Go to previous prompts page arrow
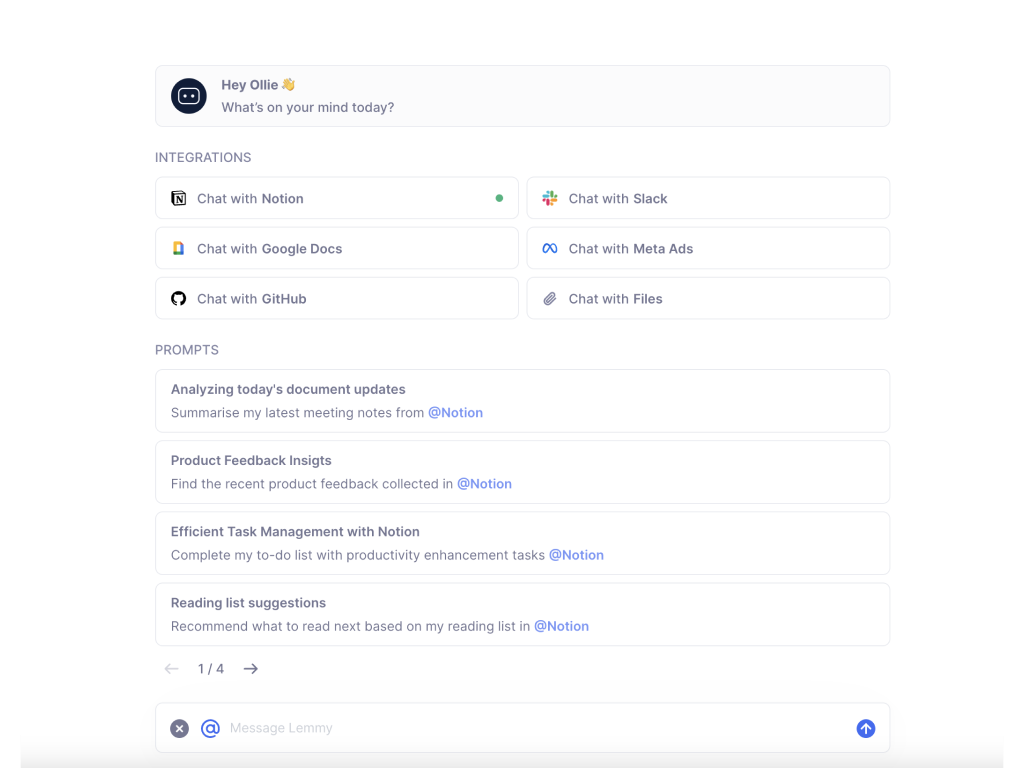 (171, 669)
